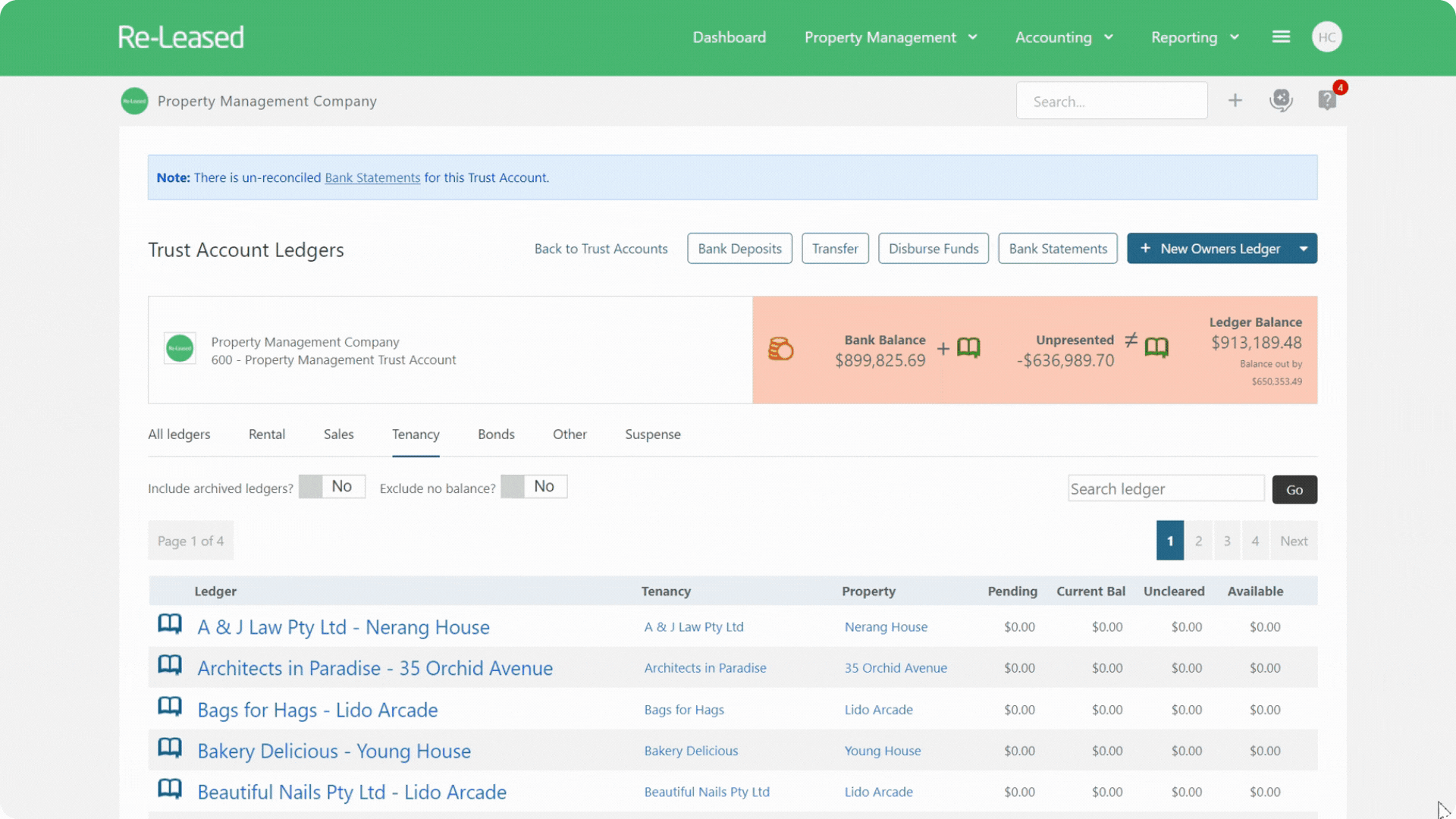Viewport: 1456px width, 819px height.
Task: Open the ledger icon for A & J Law
Action: (169, 624)
